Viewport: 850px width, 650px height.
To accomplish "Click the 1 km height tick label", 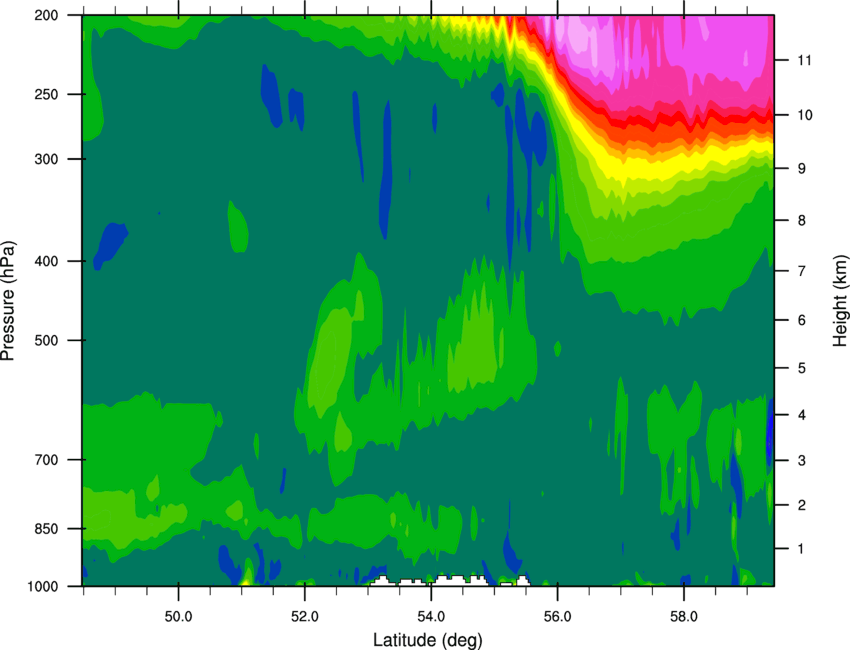I will [x=801, y=549].
